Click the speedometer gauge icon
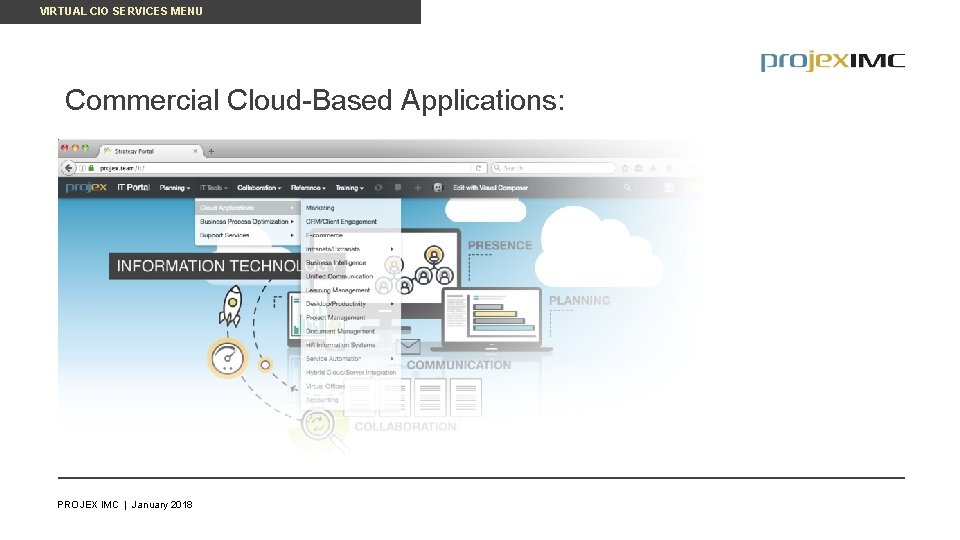This screenshot has width=960, height=540. point(228,358)
